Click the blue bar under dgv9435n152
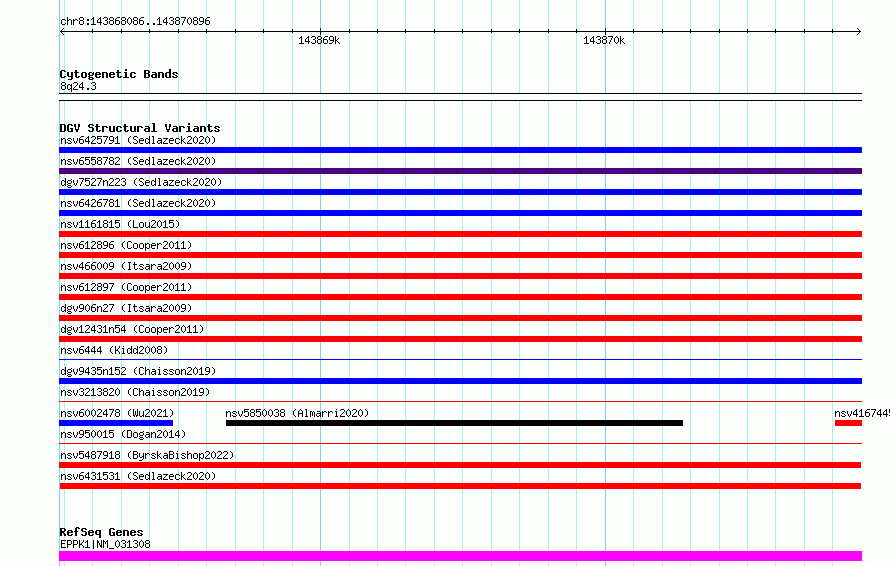This screenshot has height=566, width=890. pyautogui.click(x=460, y=381)
